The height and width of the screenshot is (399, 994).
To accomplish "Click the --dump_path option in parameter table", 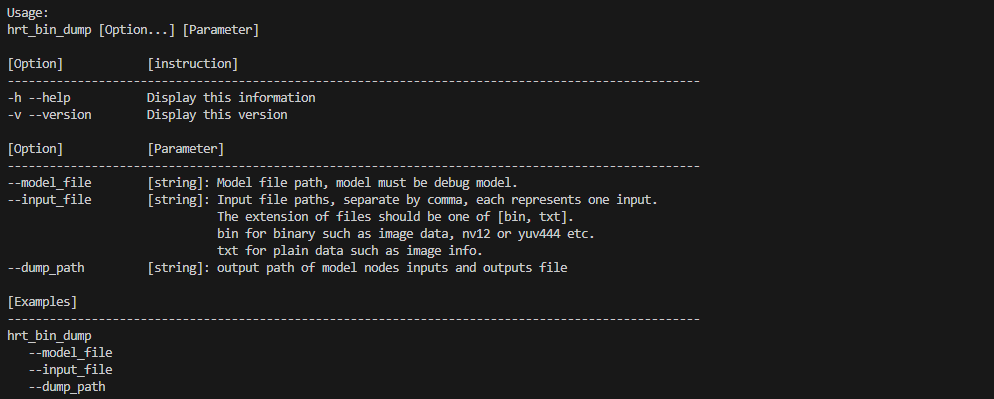I will (x=46, y=268).
